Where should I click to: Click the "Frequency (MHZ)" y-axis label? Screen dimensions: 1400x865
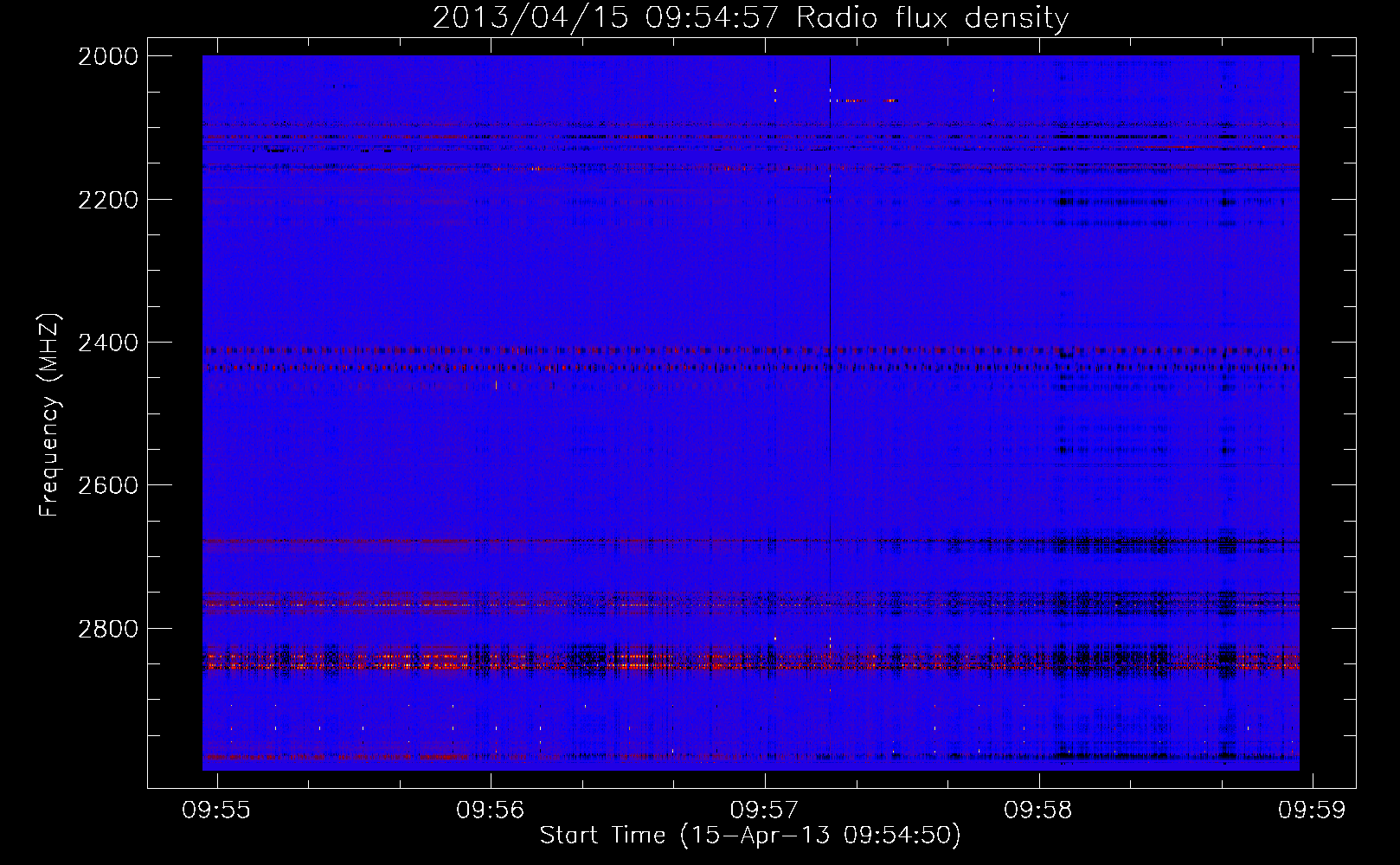(x=49, y=414)
